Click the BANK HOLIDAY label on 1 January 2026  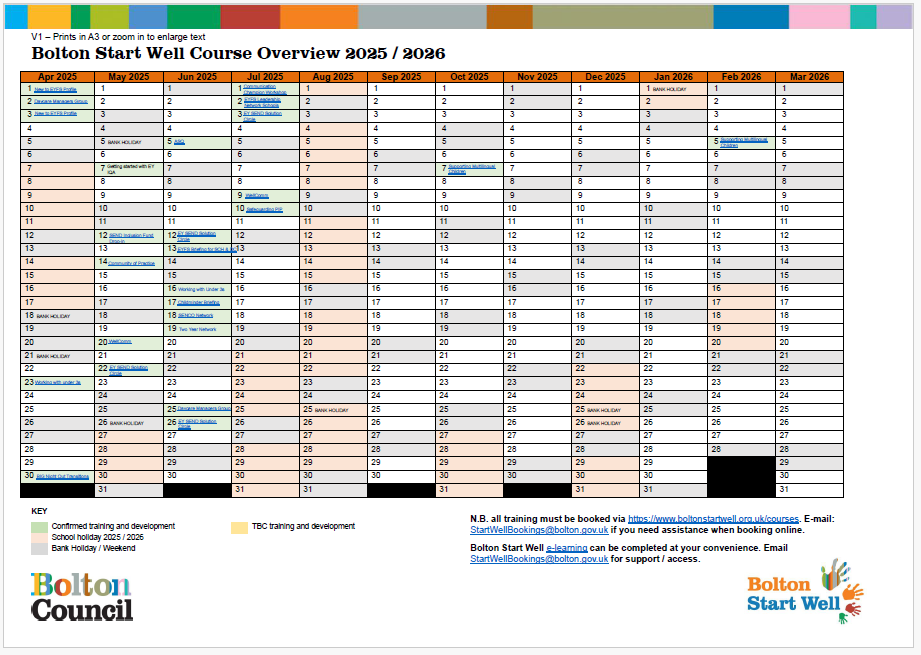(670, 90)
